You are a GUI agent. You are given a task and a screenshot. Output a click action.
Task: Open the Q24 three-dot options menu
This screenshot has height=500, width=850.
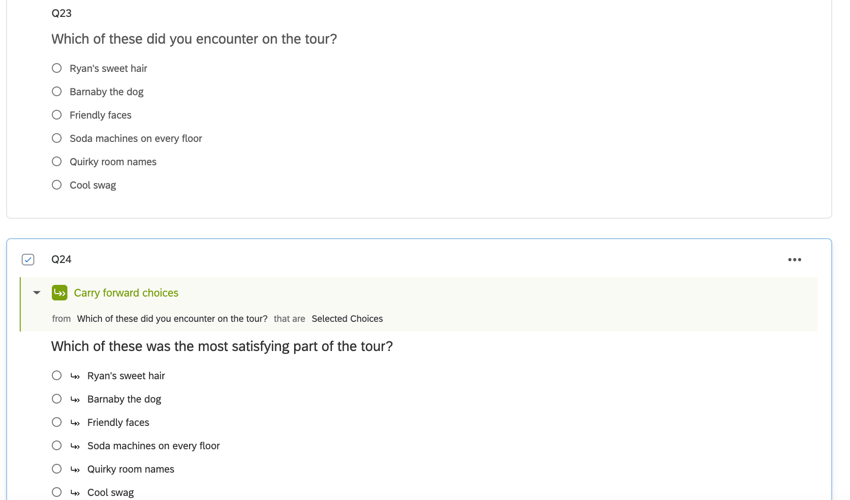pyautogui.click(x=794, y=260)
